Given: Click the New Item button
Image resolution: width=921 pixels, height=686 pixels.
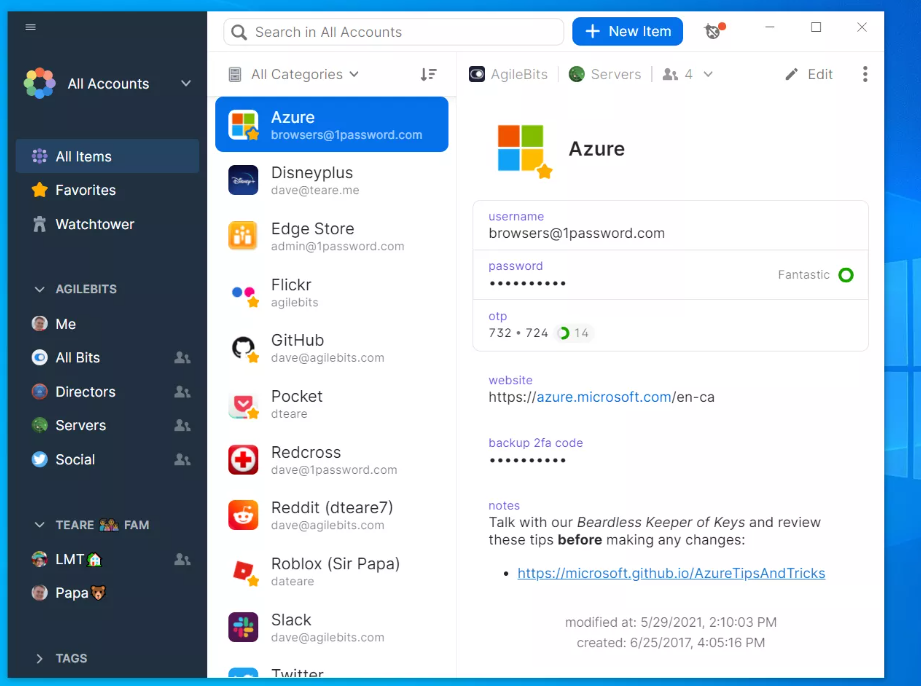Looking at the screenshot, I should point(627,31).
